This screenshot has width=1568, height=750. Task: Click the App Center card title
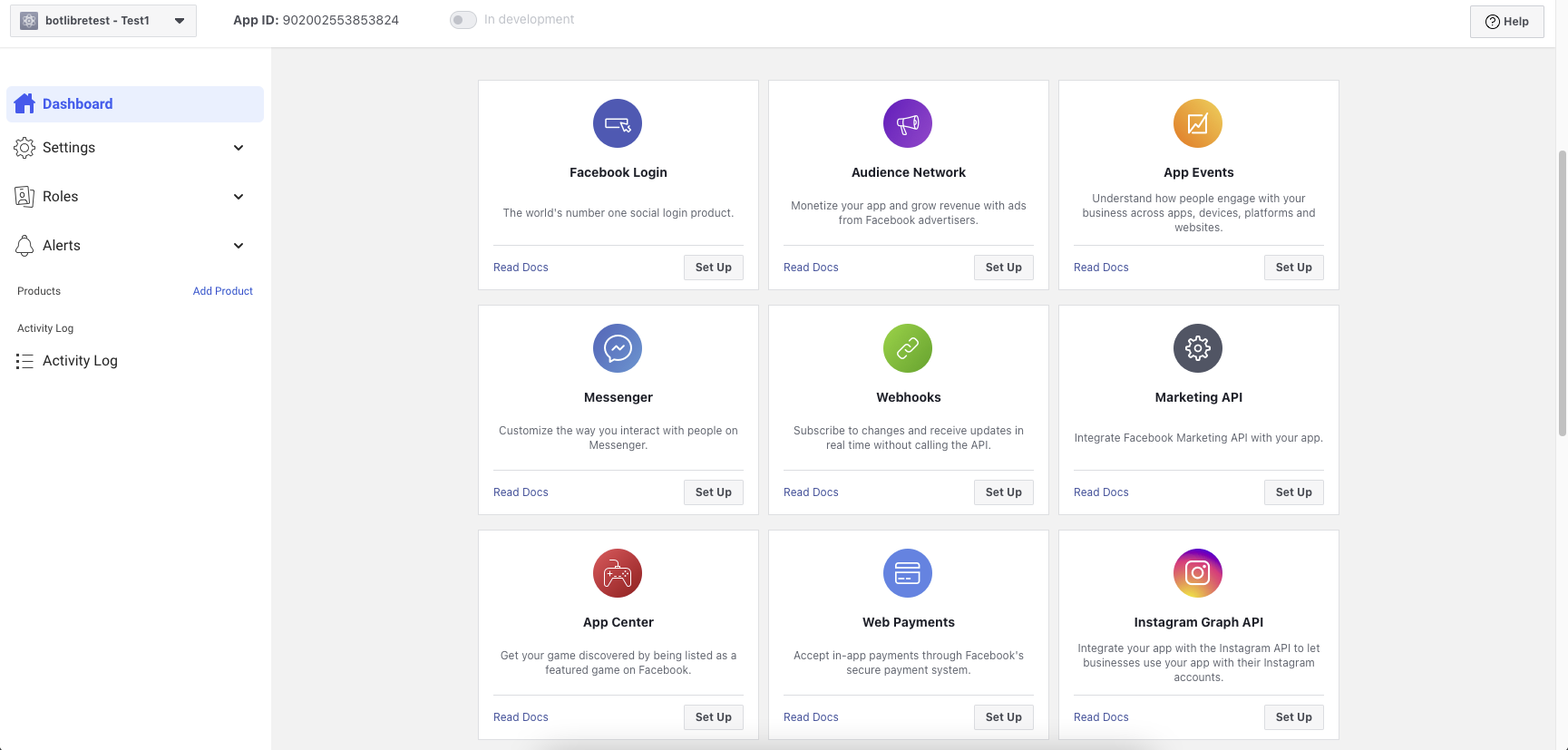(618, 622)
